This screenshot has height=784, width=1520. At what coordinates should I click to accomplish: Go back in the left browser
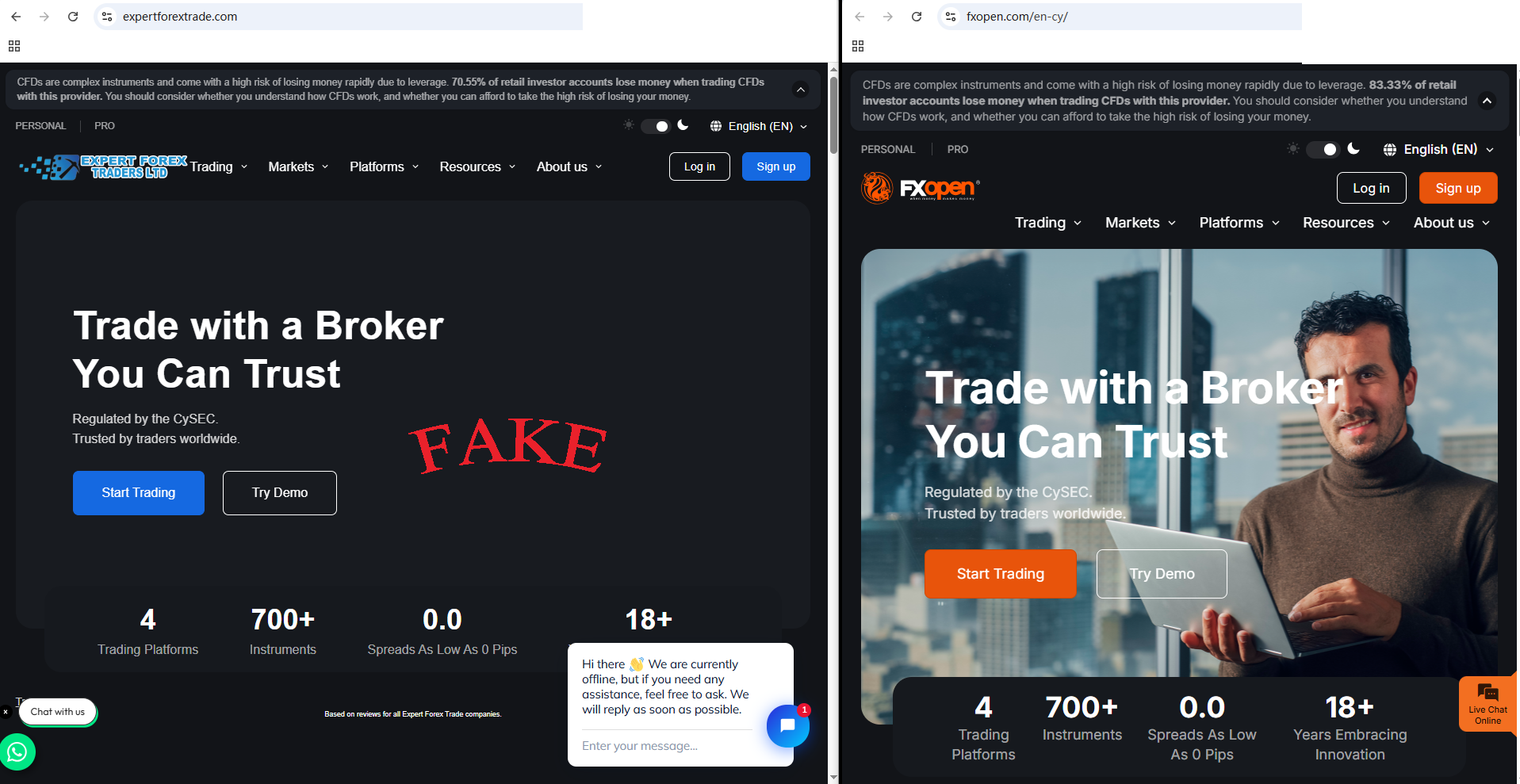pos(16,17)
